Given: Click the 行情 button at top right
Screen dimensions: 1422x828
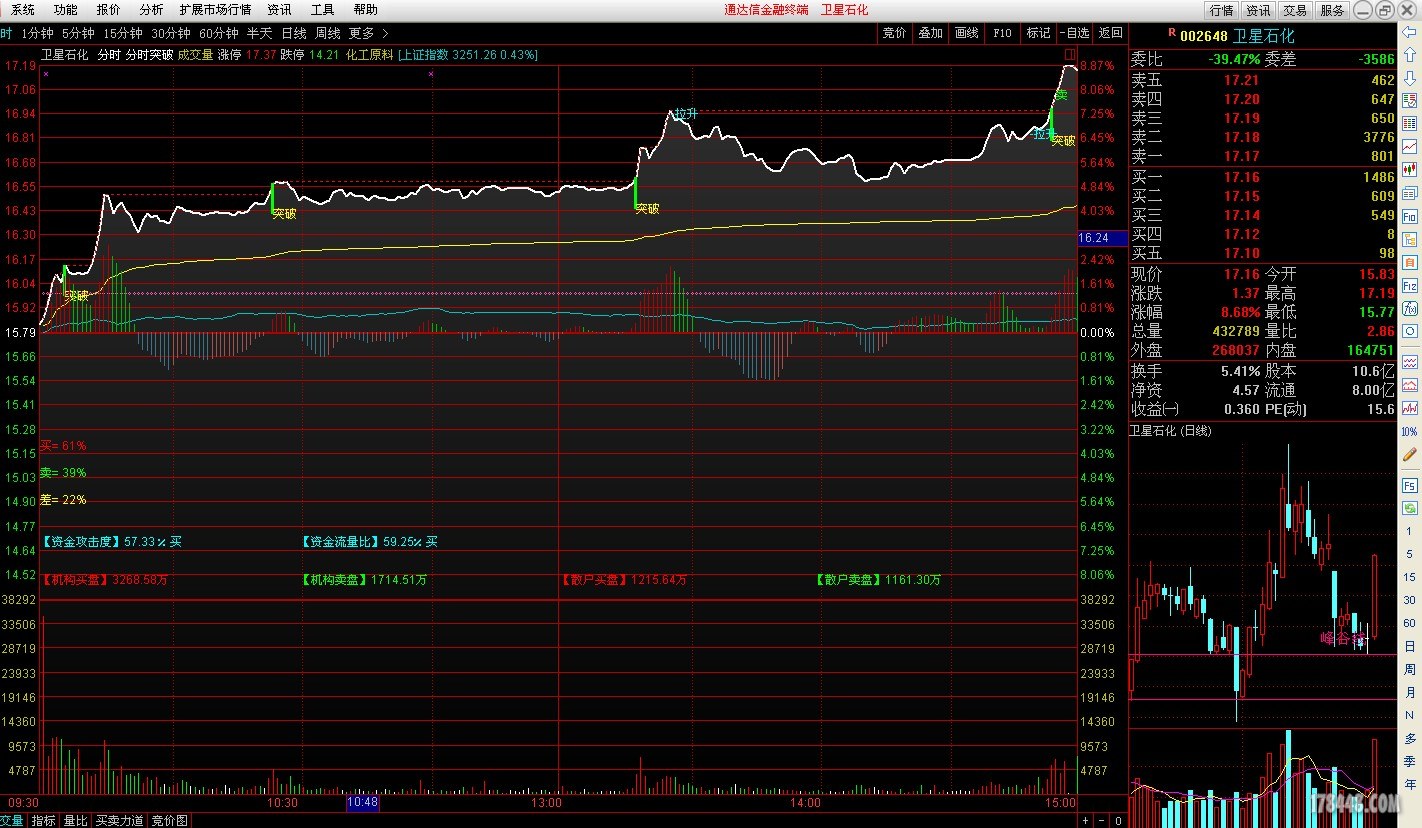Looking at the screenshot, I should pyautogui.click(x=1222, y=10).
